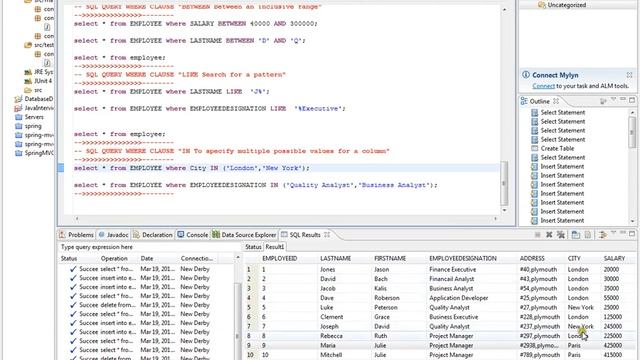Click the Status column header

[69, 258]
